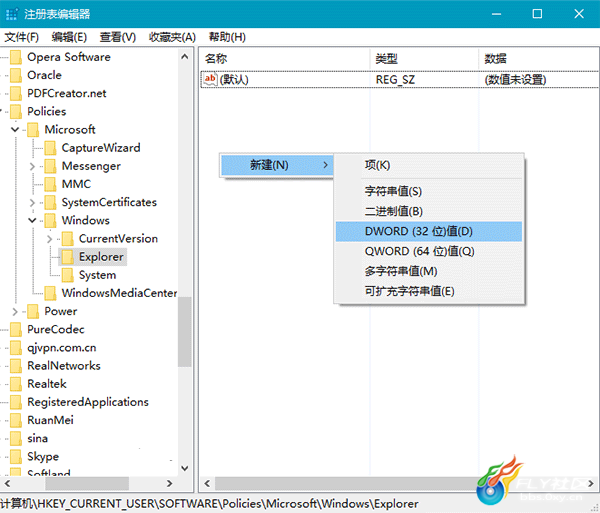Expand the Power tree node
Viewport: 600px width, 513px height.
click(15, 312)
